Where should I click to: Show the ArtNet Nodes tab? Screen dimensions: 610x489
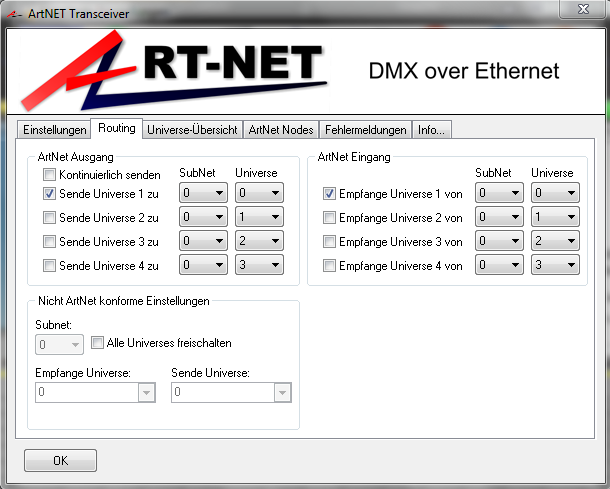click(x=281, y=130)
